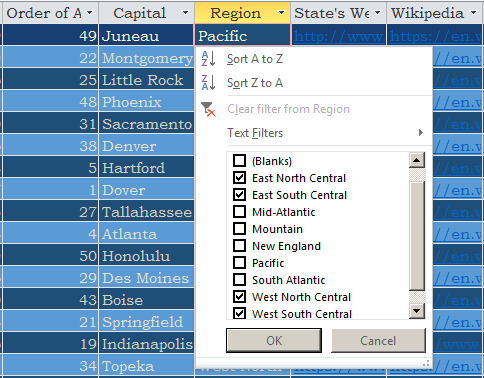Click the filter menu resize grip
This screenshot has height=378, width=484.
coord(426,363)
